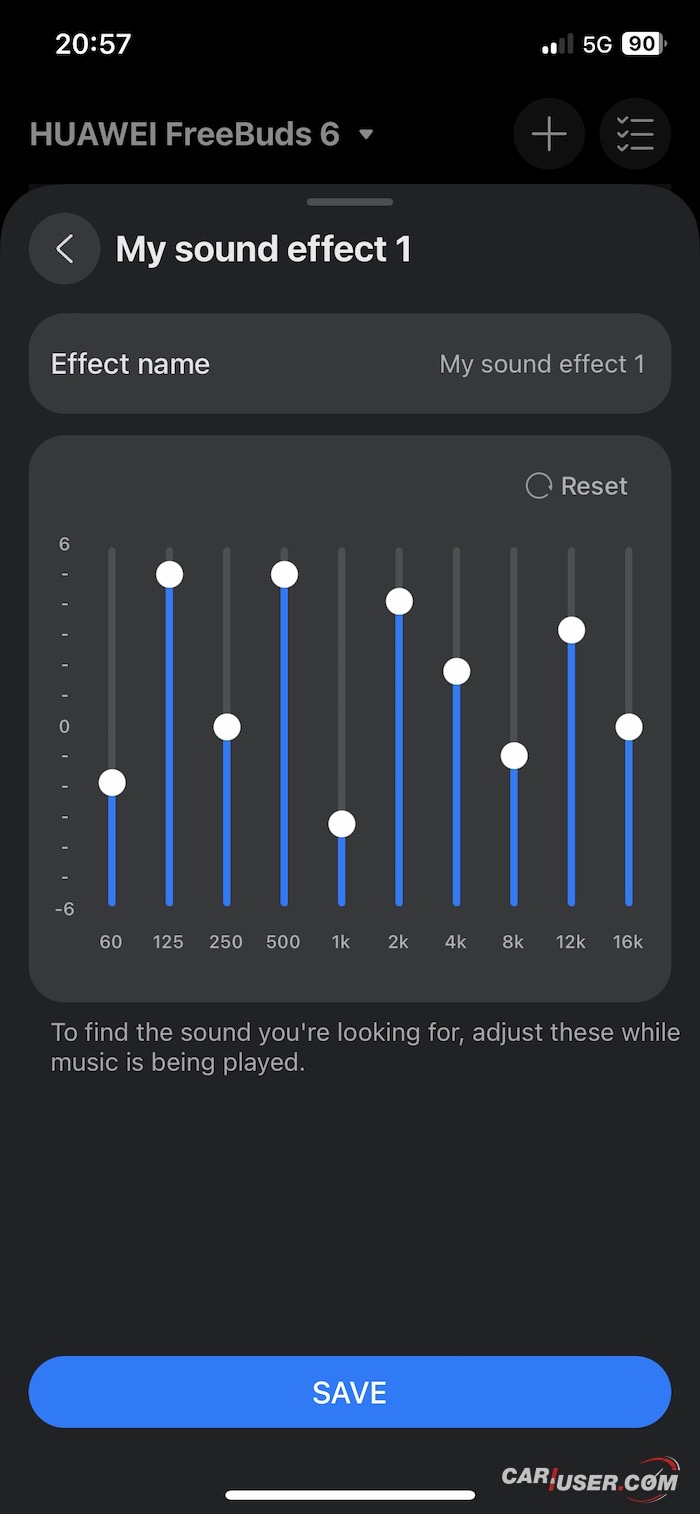Viewport: 700px width, 1514px height.
Task: Tap the Reset text label
Action: click(594, 486)
